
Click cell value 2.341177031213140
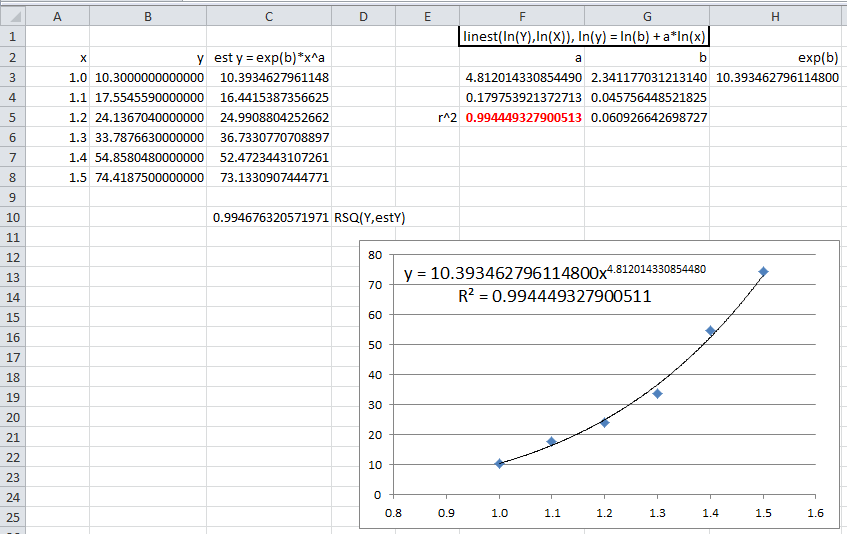pos(647,77)
